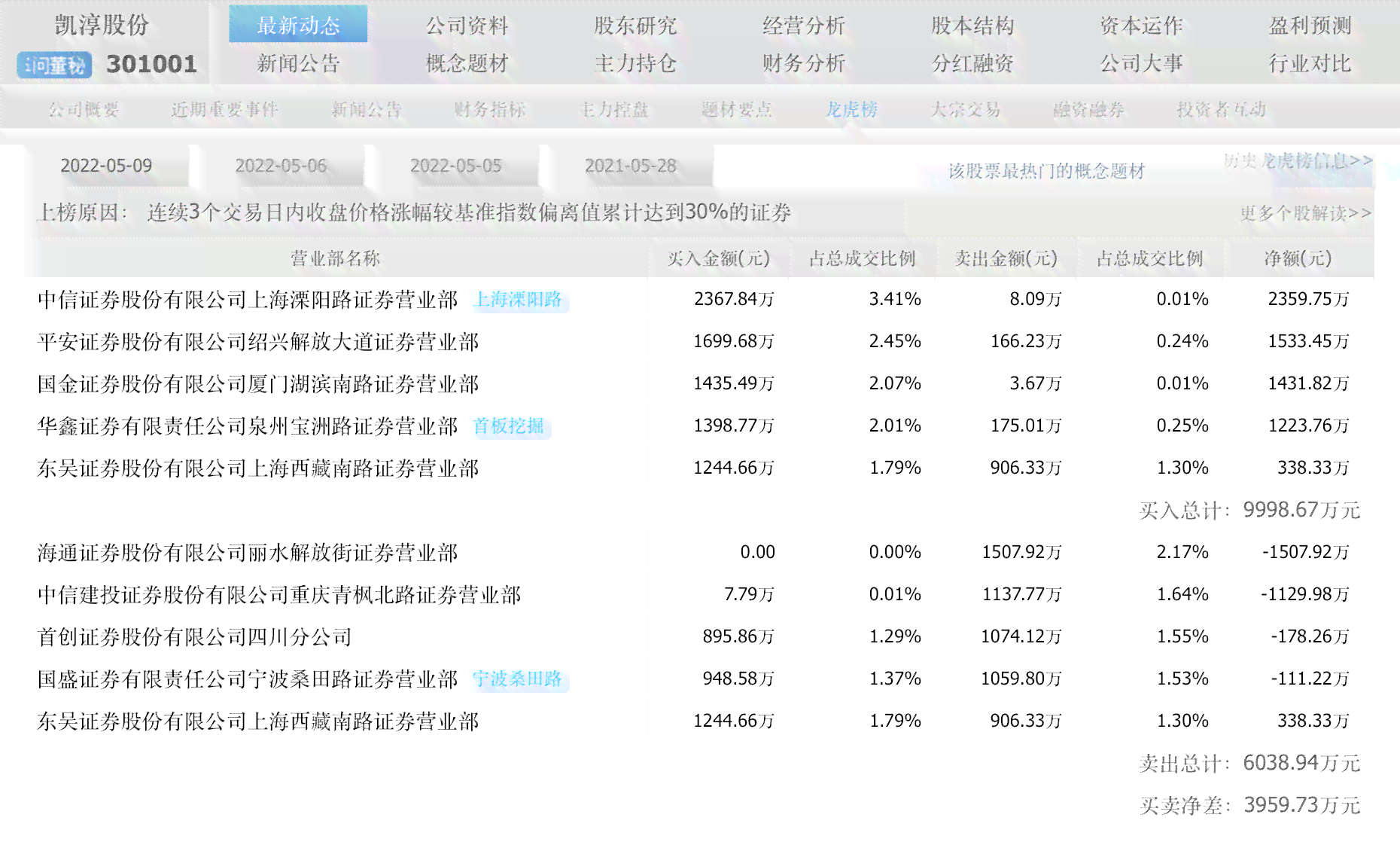Jump to 大宗交易 sub-section
The image size is (1400, 845).
point(966,110)
